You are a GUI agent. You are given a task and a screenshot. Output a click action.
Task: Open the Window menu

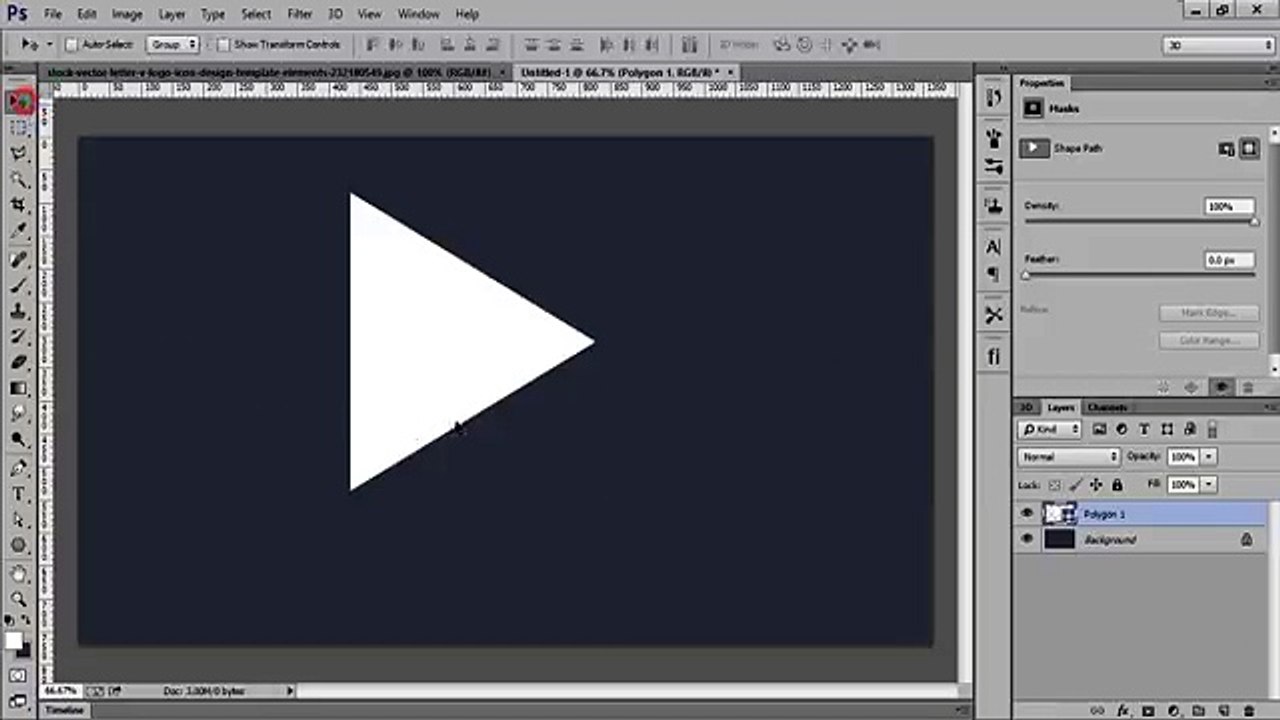pyautogui.click(x=418, y=14)
